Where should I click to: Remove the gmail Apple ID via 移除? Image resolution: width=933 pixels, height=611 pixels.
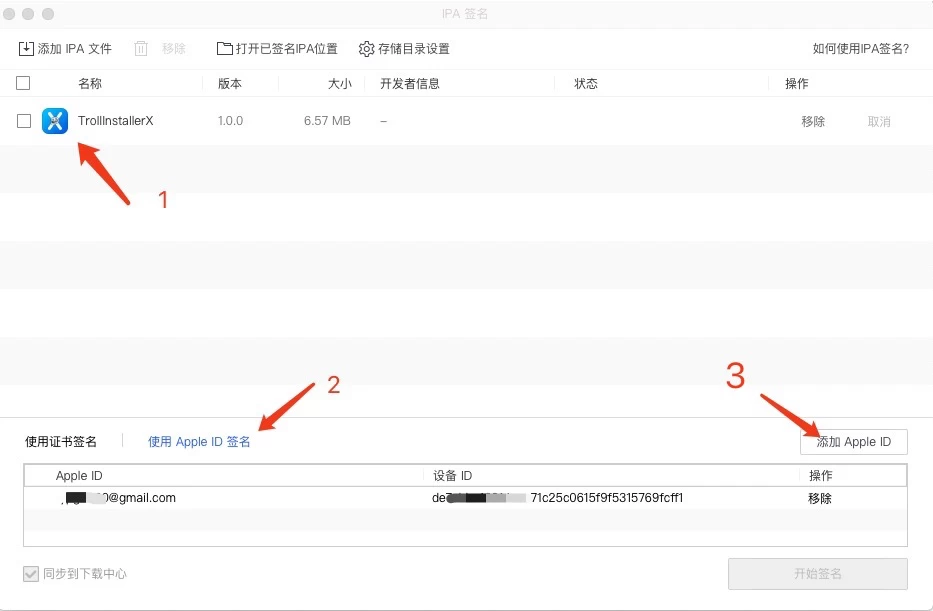(820, 497)
